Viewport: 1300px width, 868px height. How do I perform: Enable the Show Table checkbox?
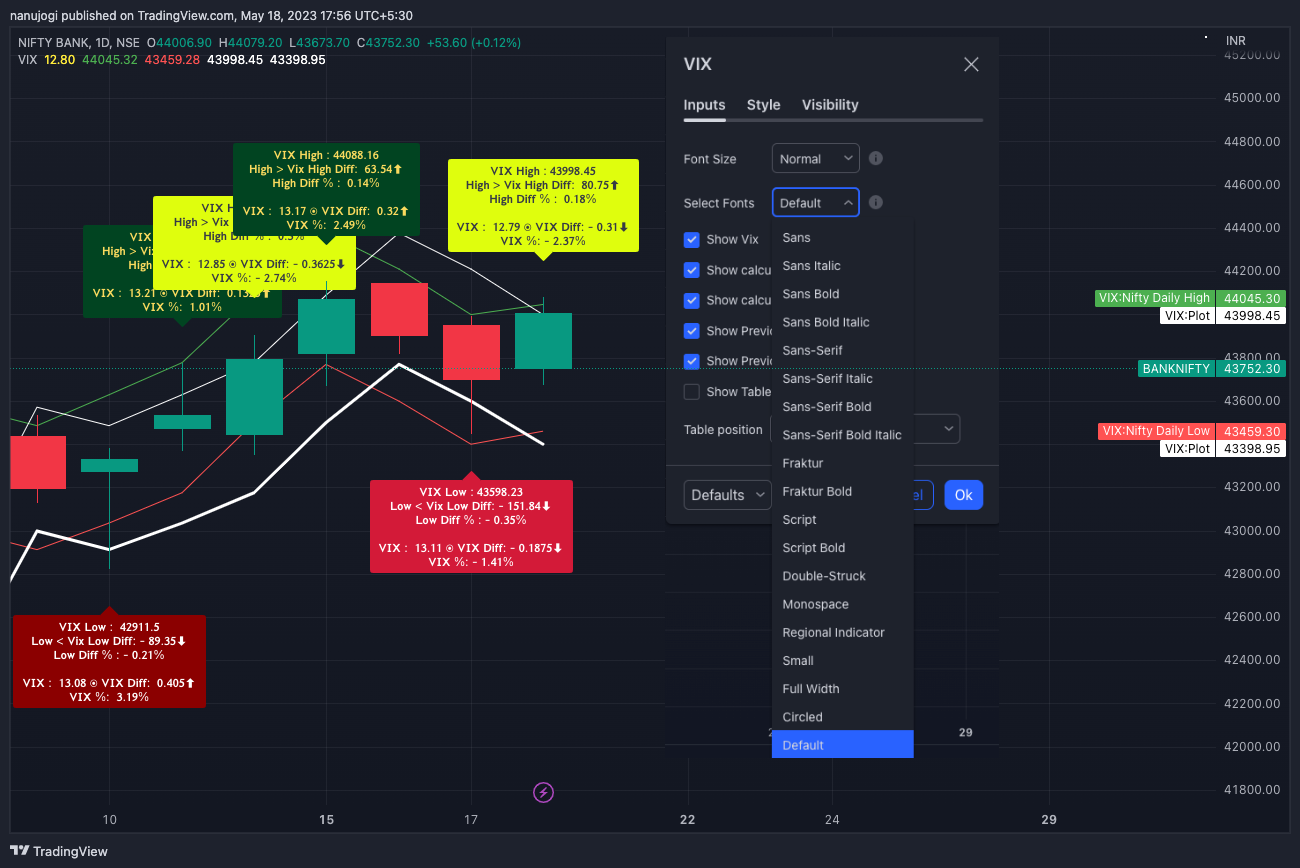(691, 392)
